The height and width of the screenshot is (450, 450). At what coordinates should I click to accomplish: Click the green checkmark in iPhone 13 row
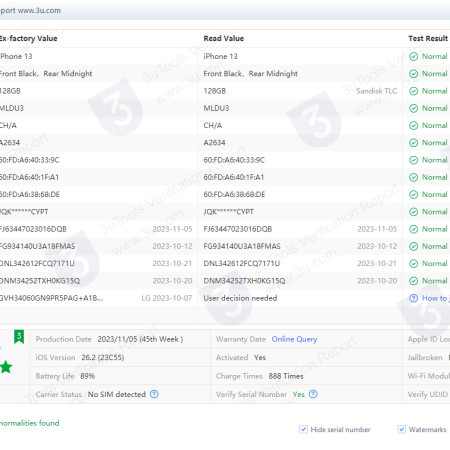[413, 56]
